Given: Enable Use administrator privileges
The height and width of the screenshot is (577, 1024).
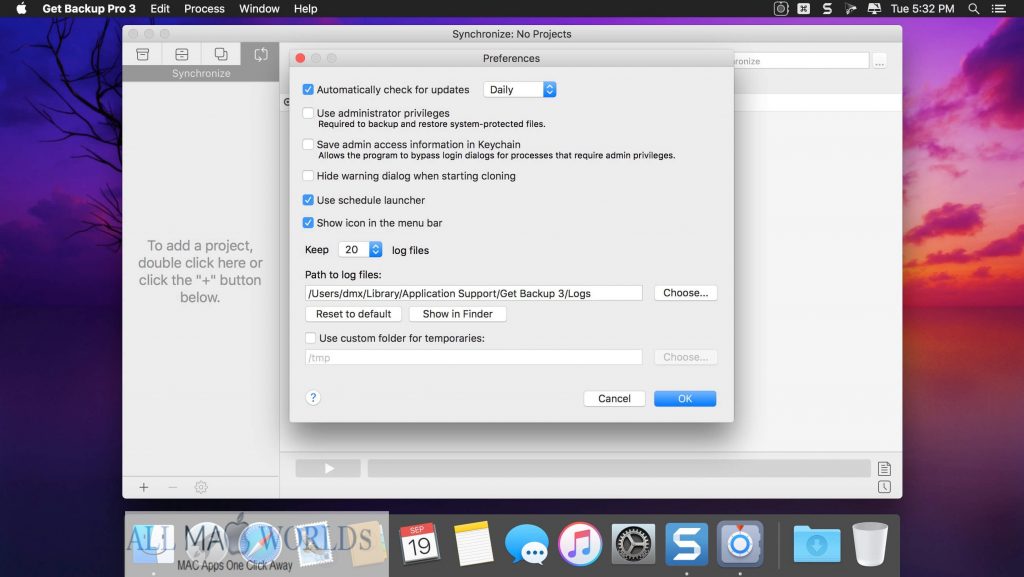Looking at the screenshot, I should tap(308, 113).
